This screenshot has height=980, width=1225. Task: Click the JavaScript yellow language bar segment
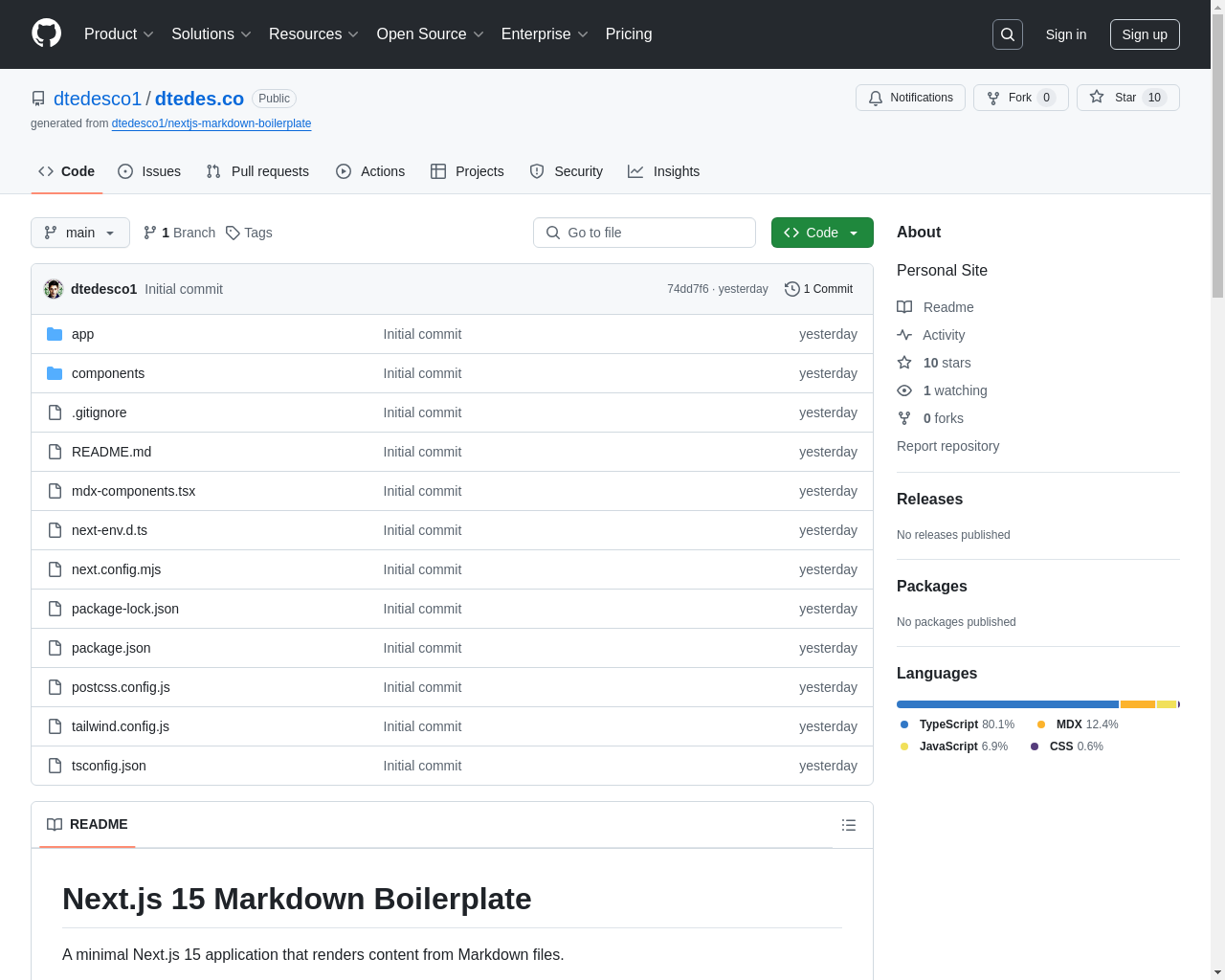pos(1167,704)
